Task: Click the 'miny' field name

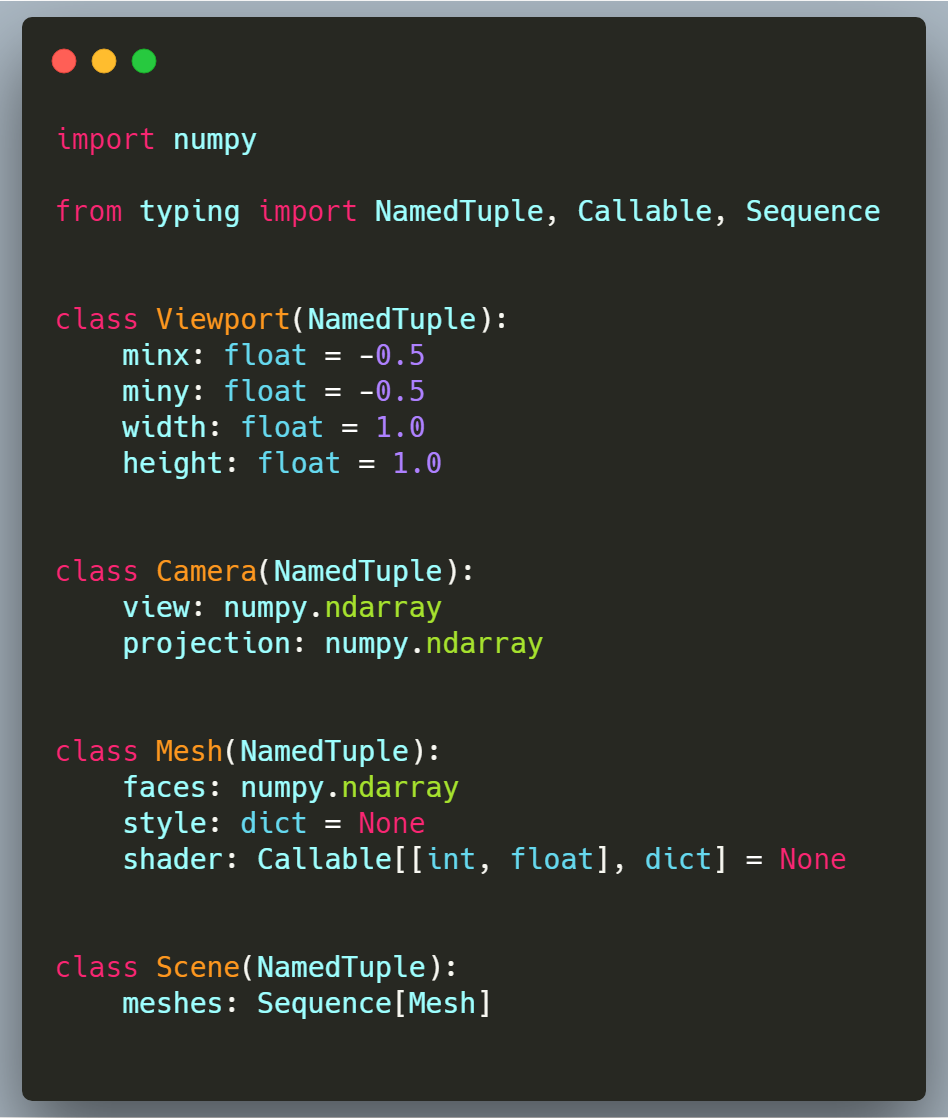Action: pos(156,392)
